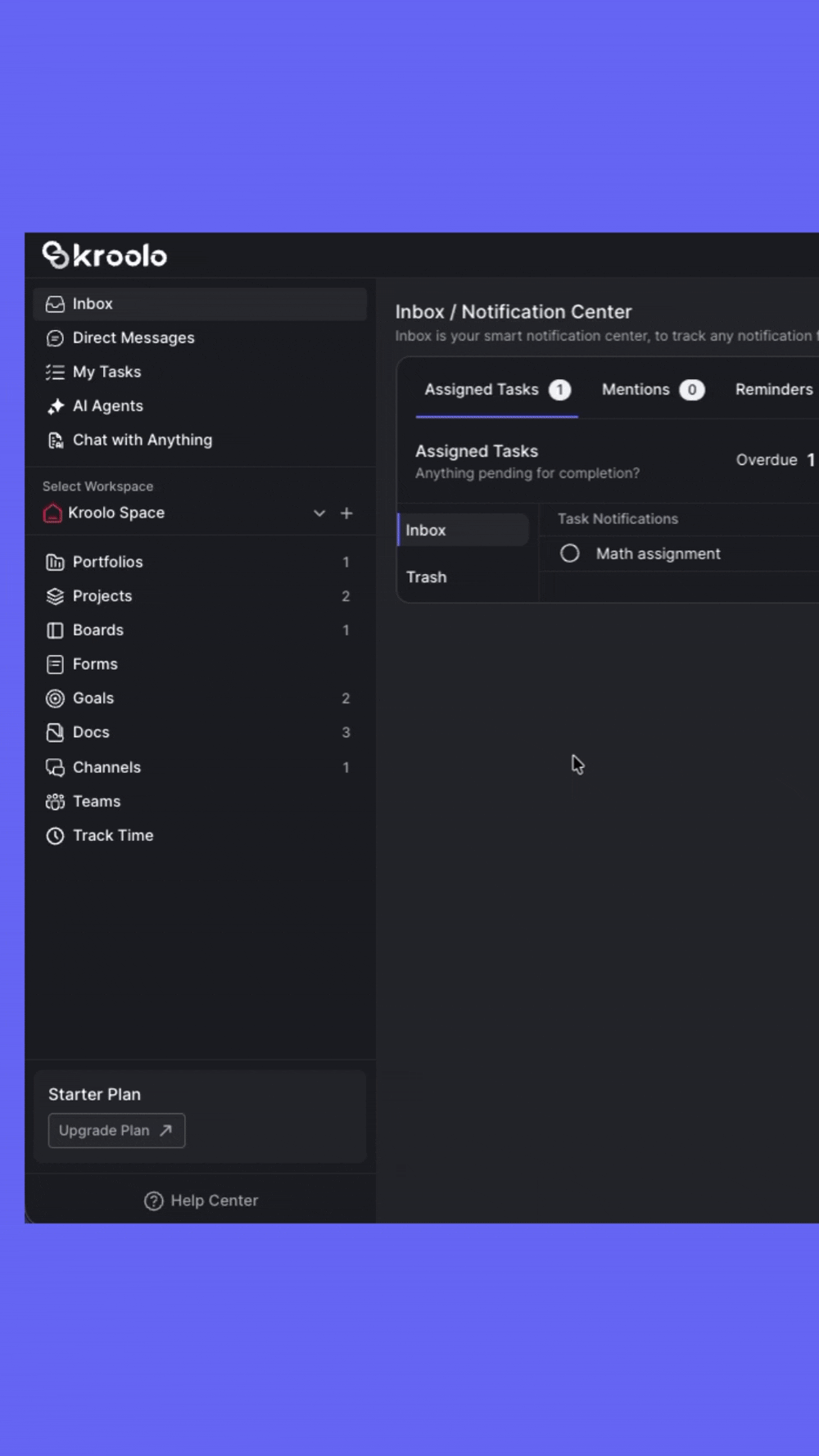Click the plus icon to add workspace

(x=346, y=513)
